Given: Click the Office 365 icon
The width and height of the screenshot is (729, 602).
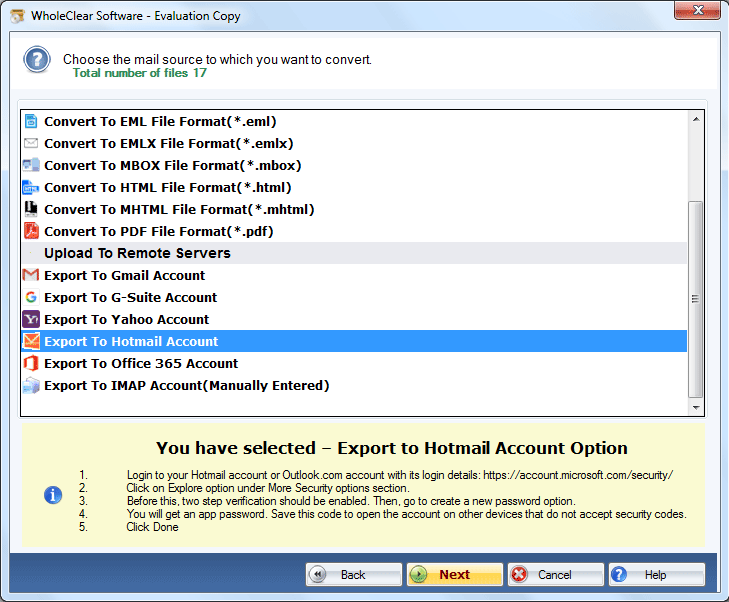Looking at the screenshot, I should click(x=31, y=363).
